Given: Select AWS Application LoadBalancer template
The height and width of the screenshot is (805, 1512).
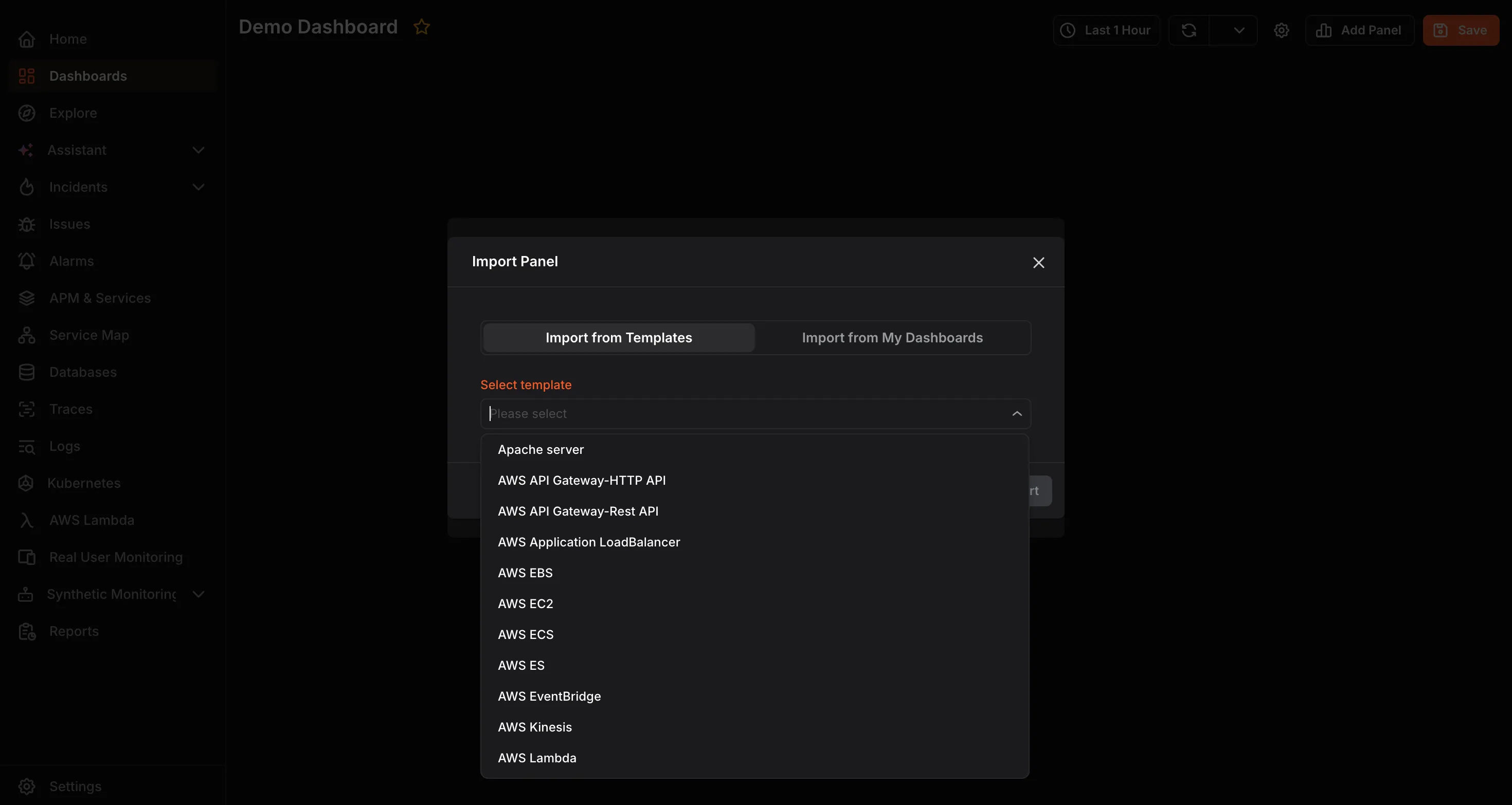Looking at the screenshot, I should point(754,542).
